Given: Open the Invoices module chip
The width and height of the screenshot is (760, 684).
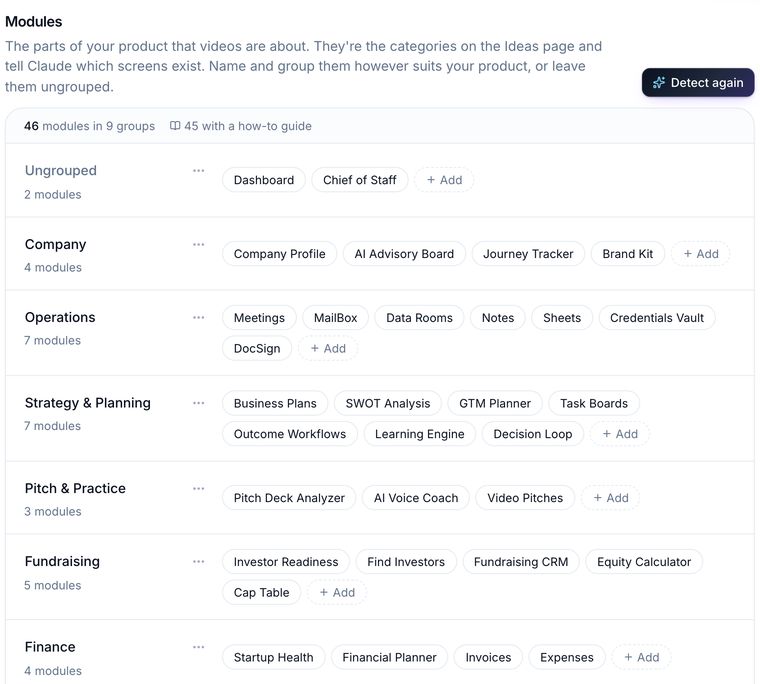Looking at the screenshot, I should coord(488,657).
